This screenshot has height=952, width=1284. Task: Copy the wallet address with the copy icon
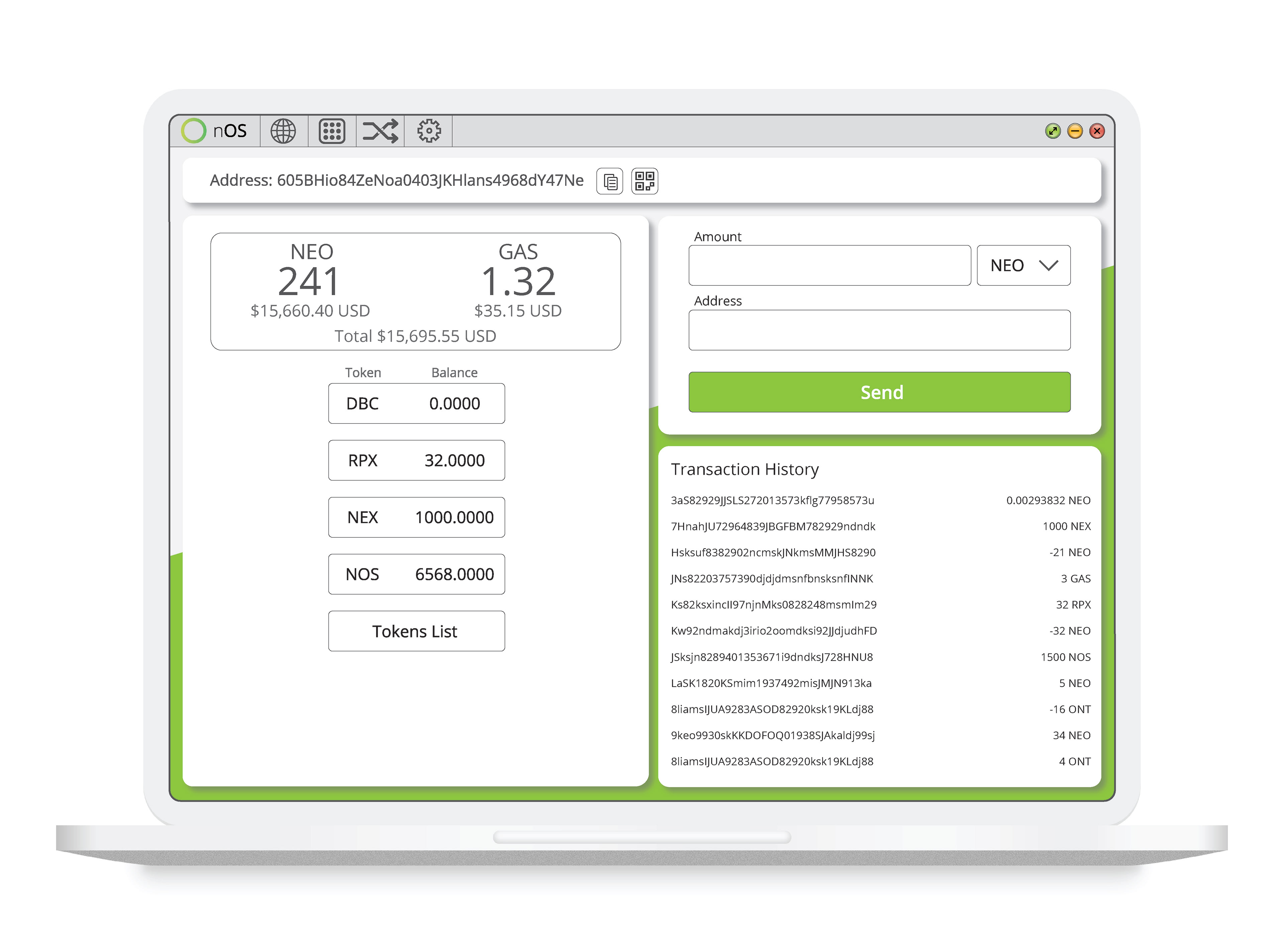(610, 182)
